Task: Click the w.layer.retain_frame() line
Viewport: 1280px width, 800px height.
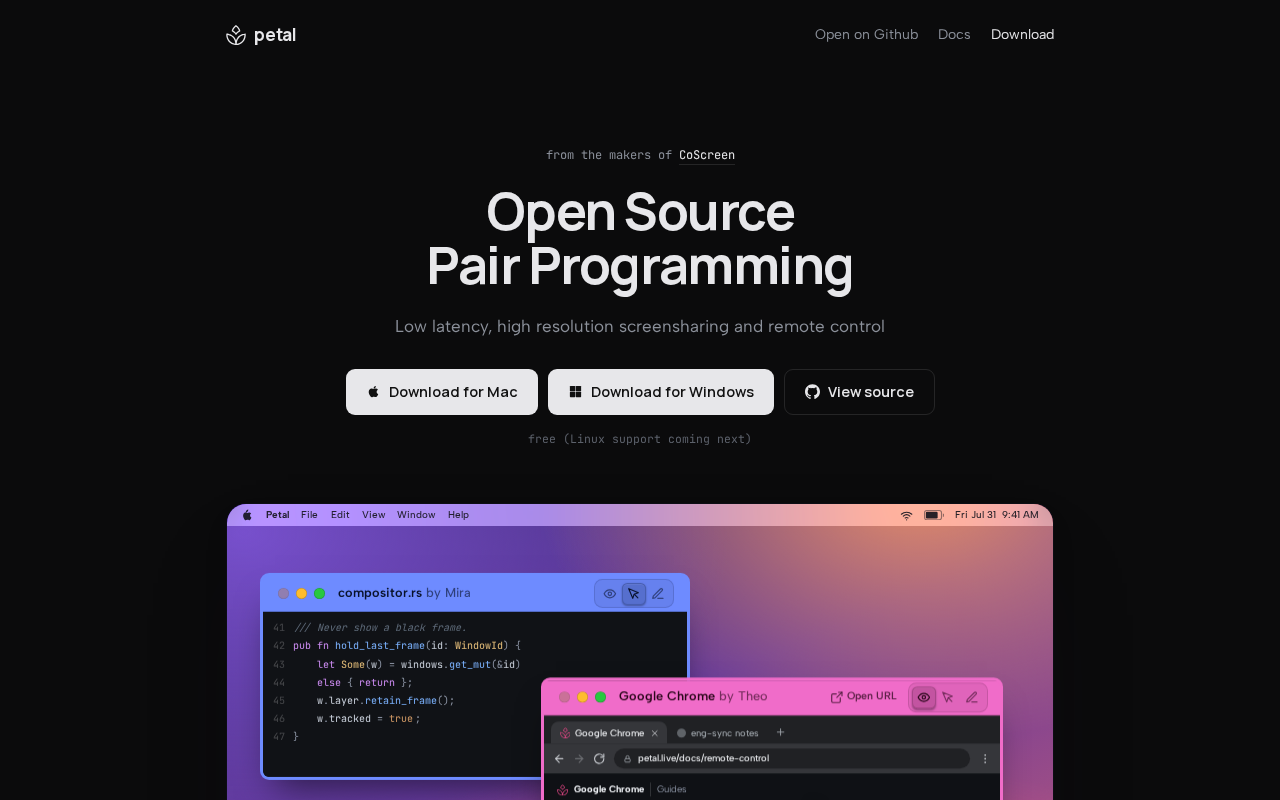Action: pyautogui.click(x=386, y=700)
